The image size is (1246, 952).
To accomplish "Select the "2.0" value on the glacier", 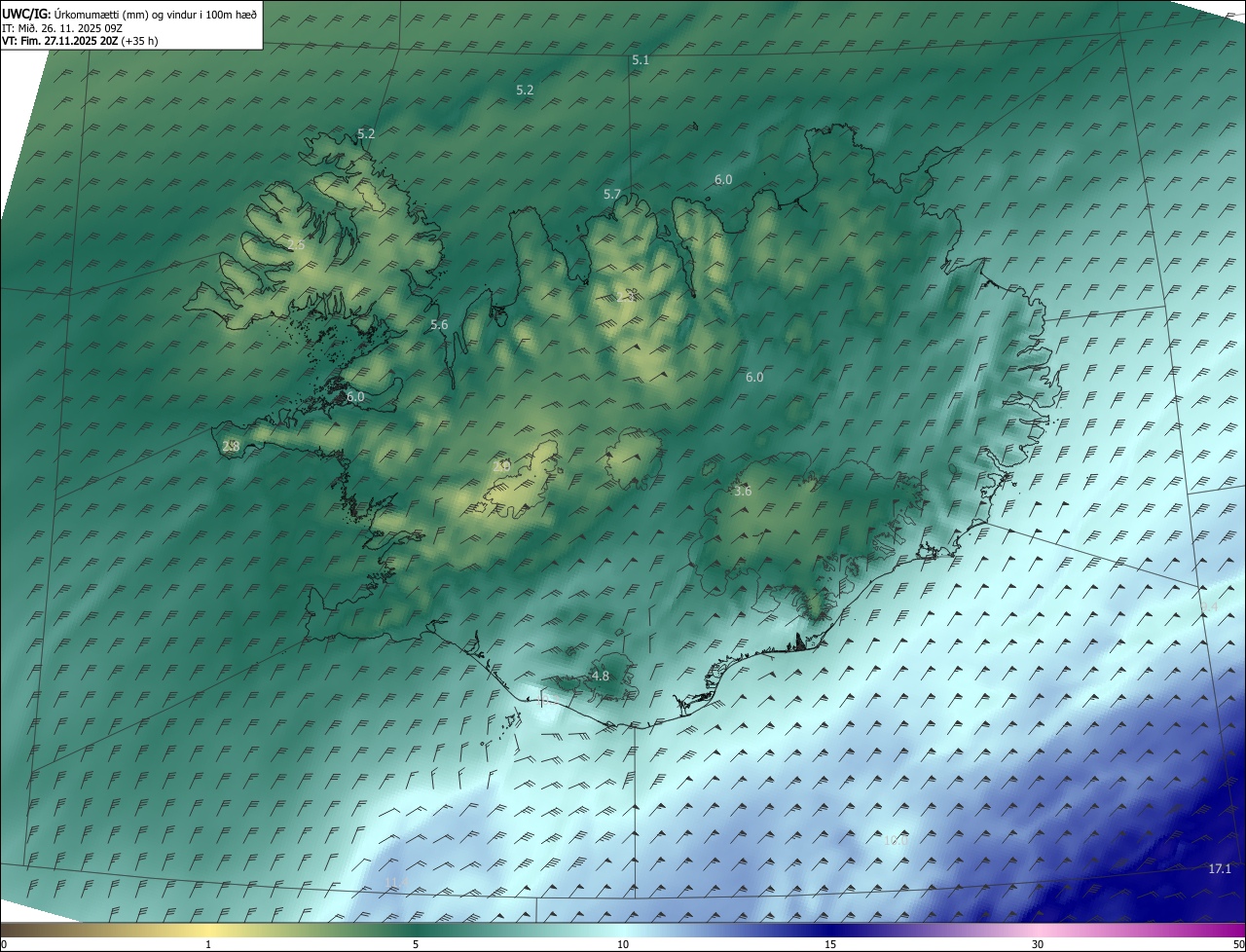I will pyautogui.click(x=501, y=466).
